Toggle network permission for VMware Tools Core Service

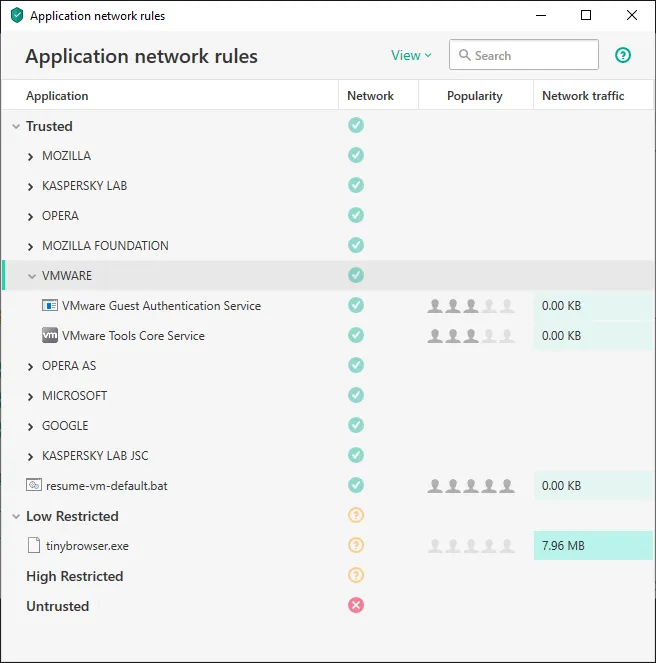356,335
